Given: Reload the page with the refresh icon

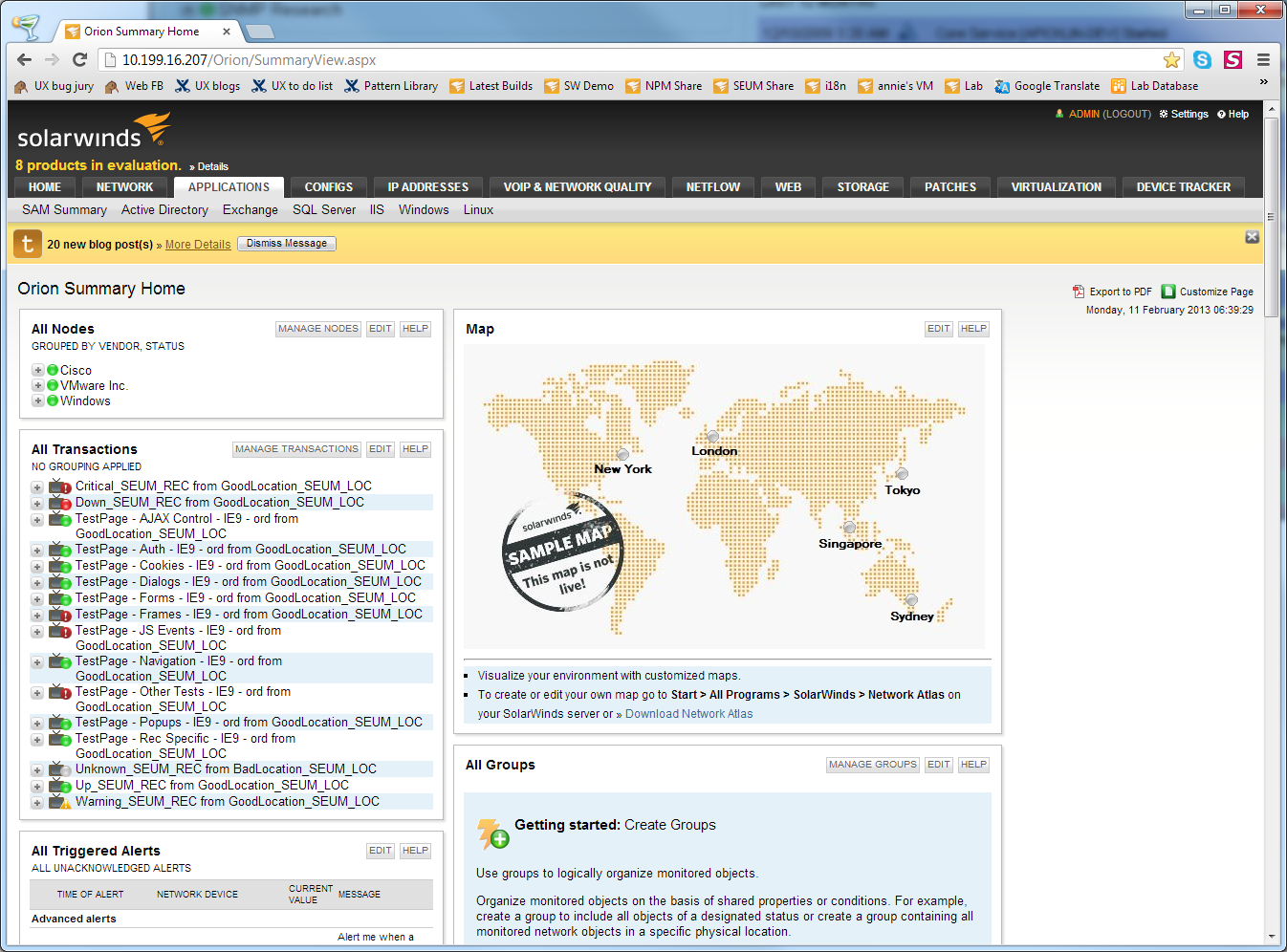Looking at the screenshot, I should (x=79, y=59).
